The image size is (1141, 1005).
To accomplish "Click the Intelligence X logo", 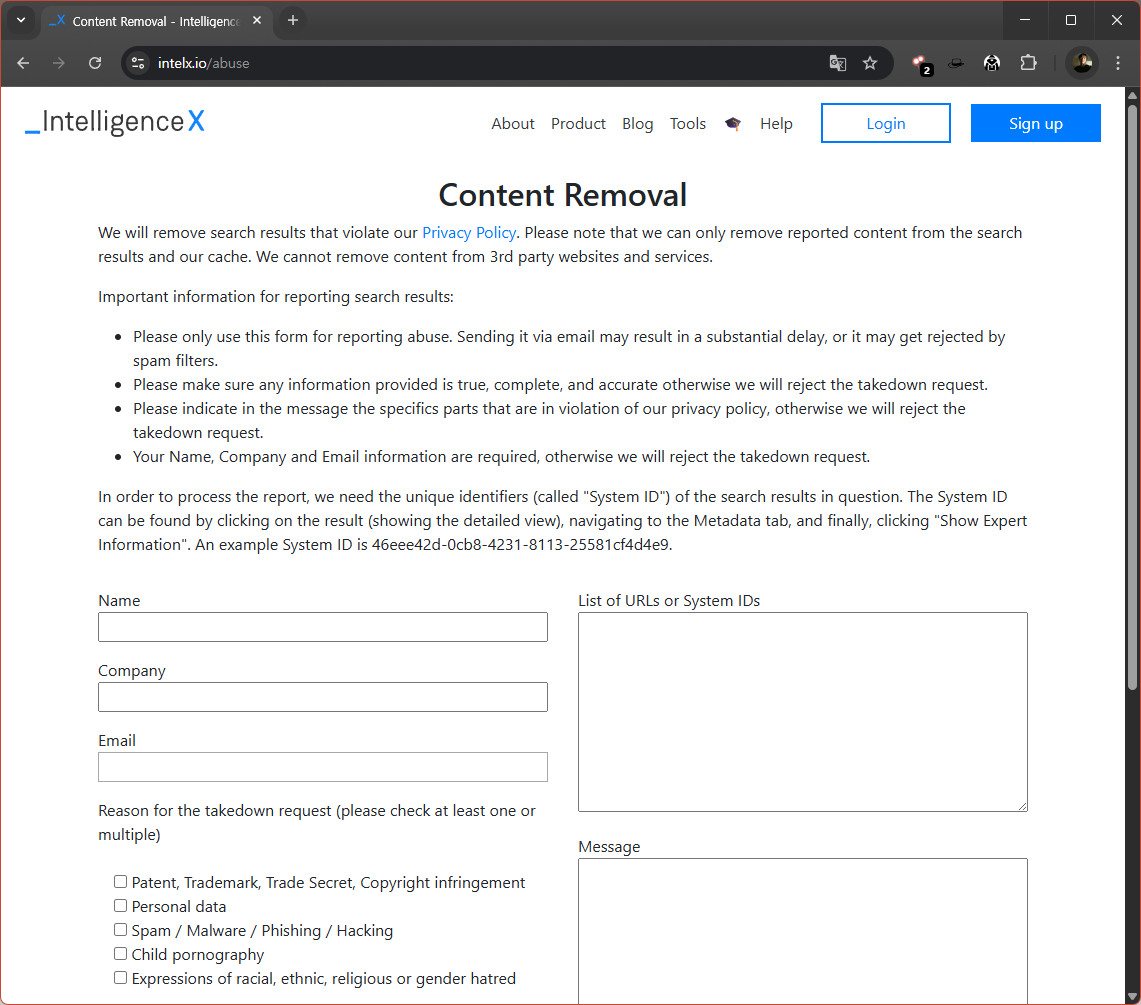I will pyautogui.click(x=115, y=122).
